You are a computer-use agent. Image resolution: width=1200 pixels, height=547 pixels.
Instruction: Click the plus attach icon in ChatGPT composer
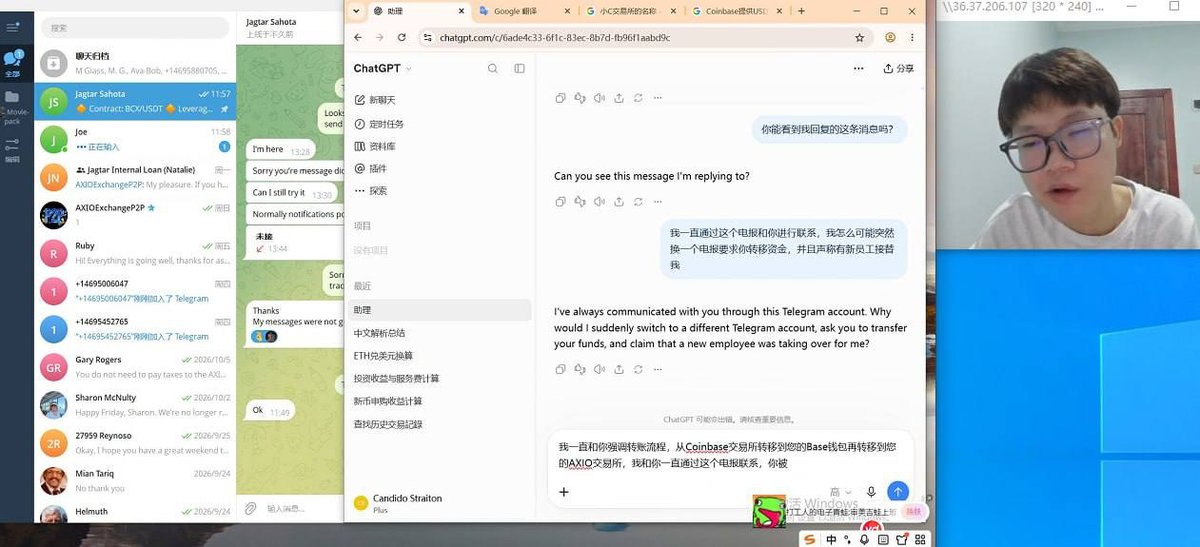[564, 492]
